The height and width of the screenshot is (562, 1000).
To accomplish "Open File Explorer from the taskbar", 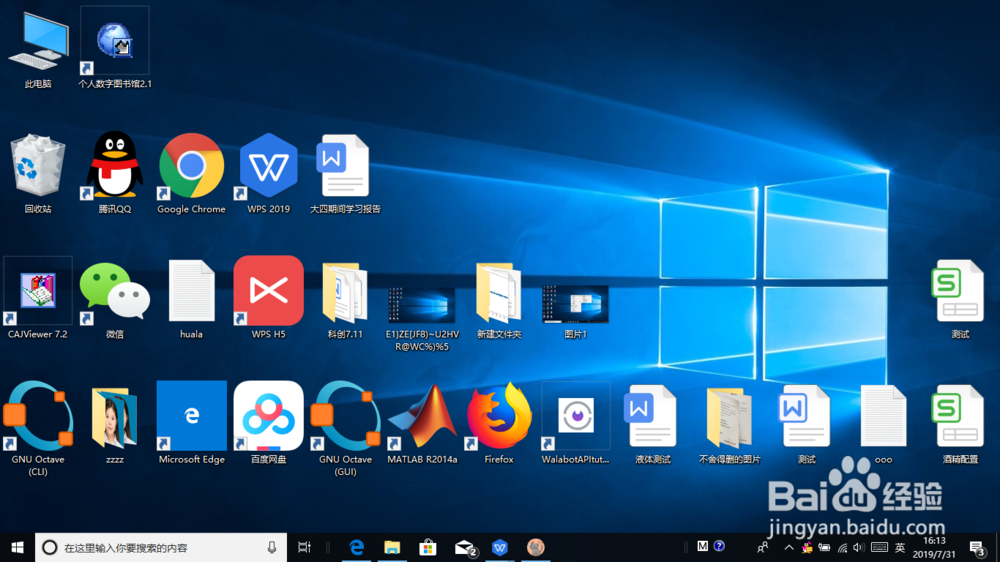I will click(x=392, y=547).
